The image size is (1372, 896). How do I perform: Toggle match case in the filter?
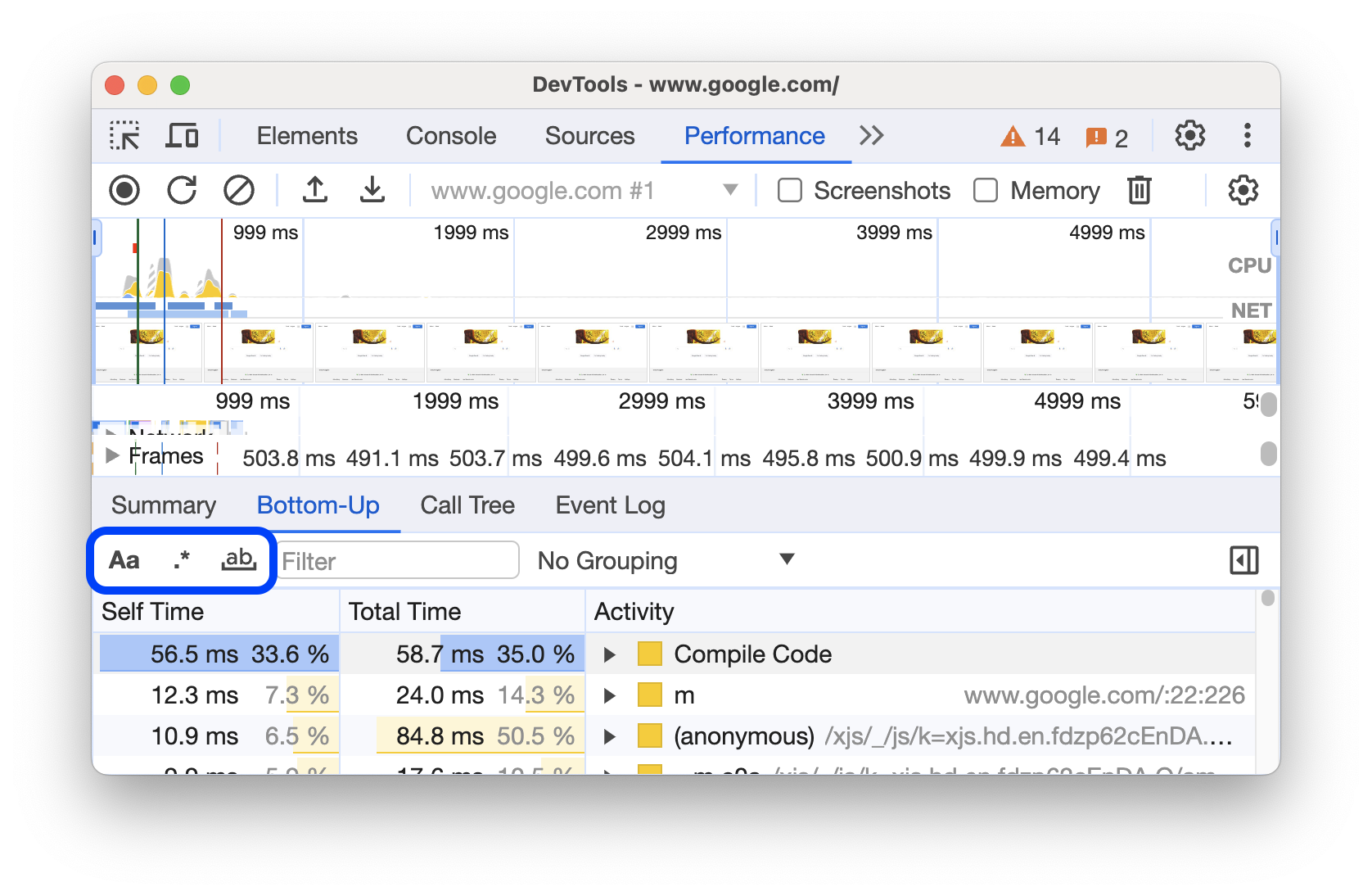pyautogui.click(x=125, y=560)
